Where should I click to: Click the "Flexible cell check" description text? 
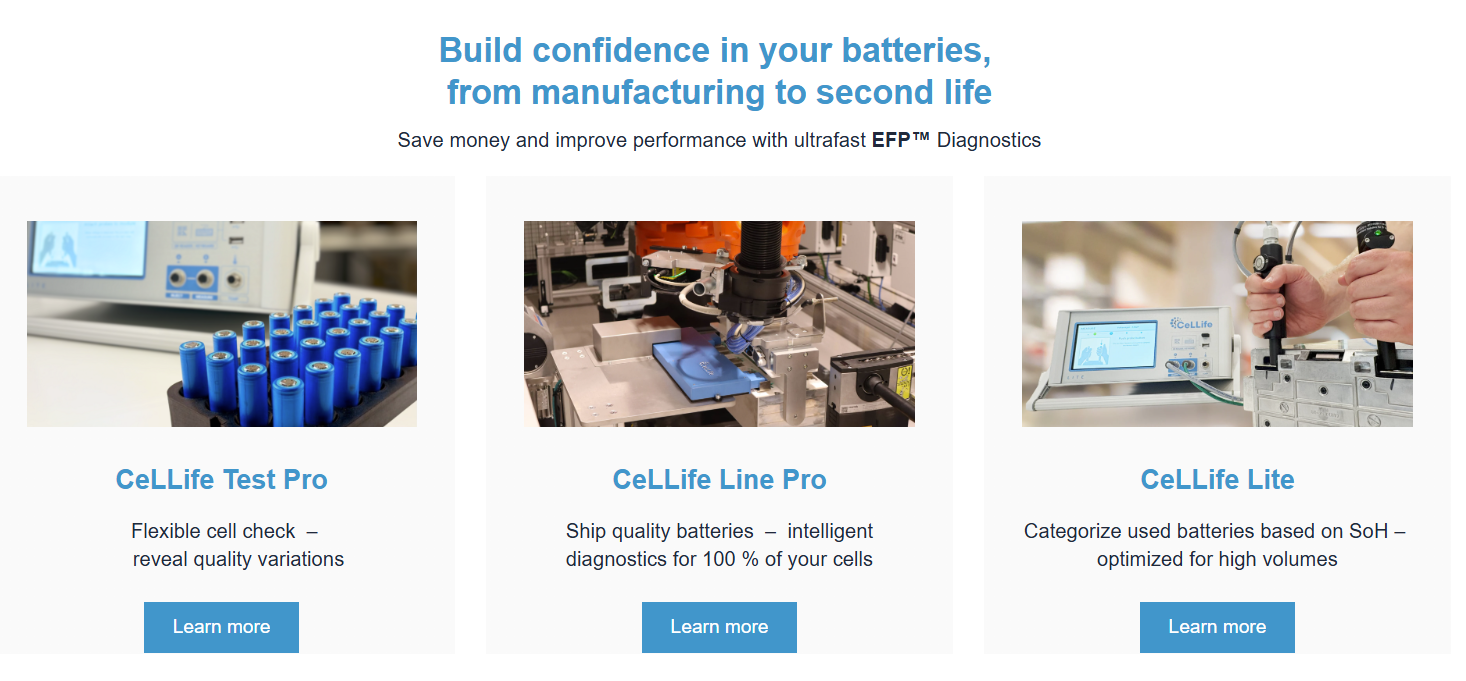coord(237,544)
